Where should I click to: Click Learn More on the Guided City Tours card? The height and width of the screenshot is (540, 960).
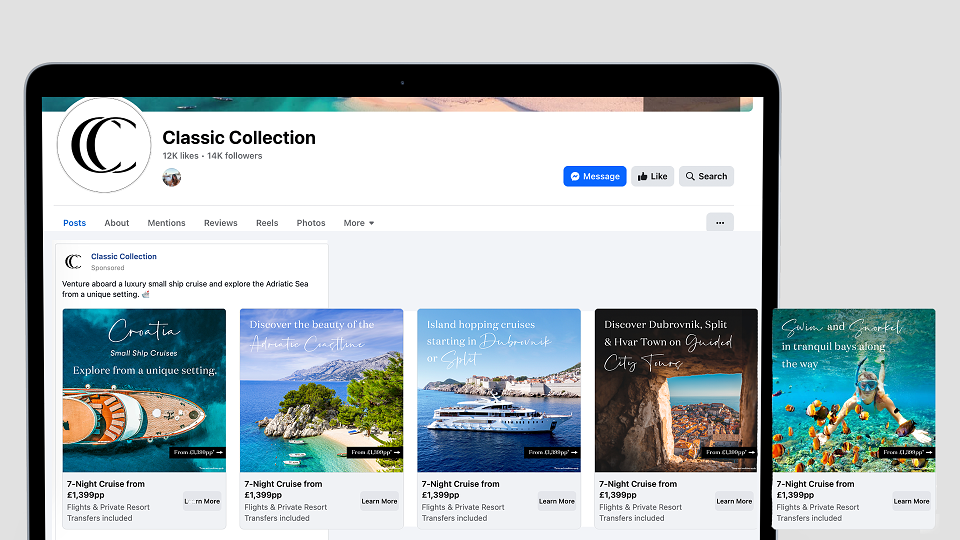734,501
